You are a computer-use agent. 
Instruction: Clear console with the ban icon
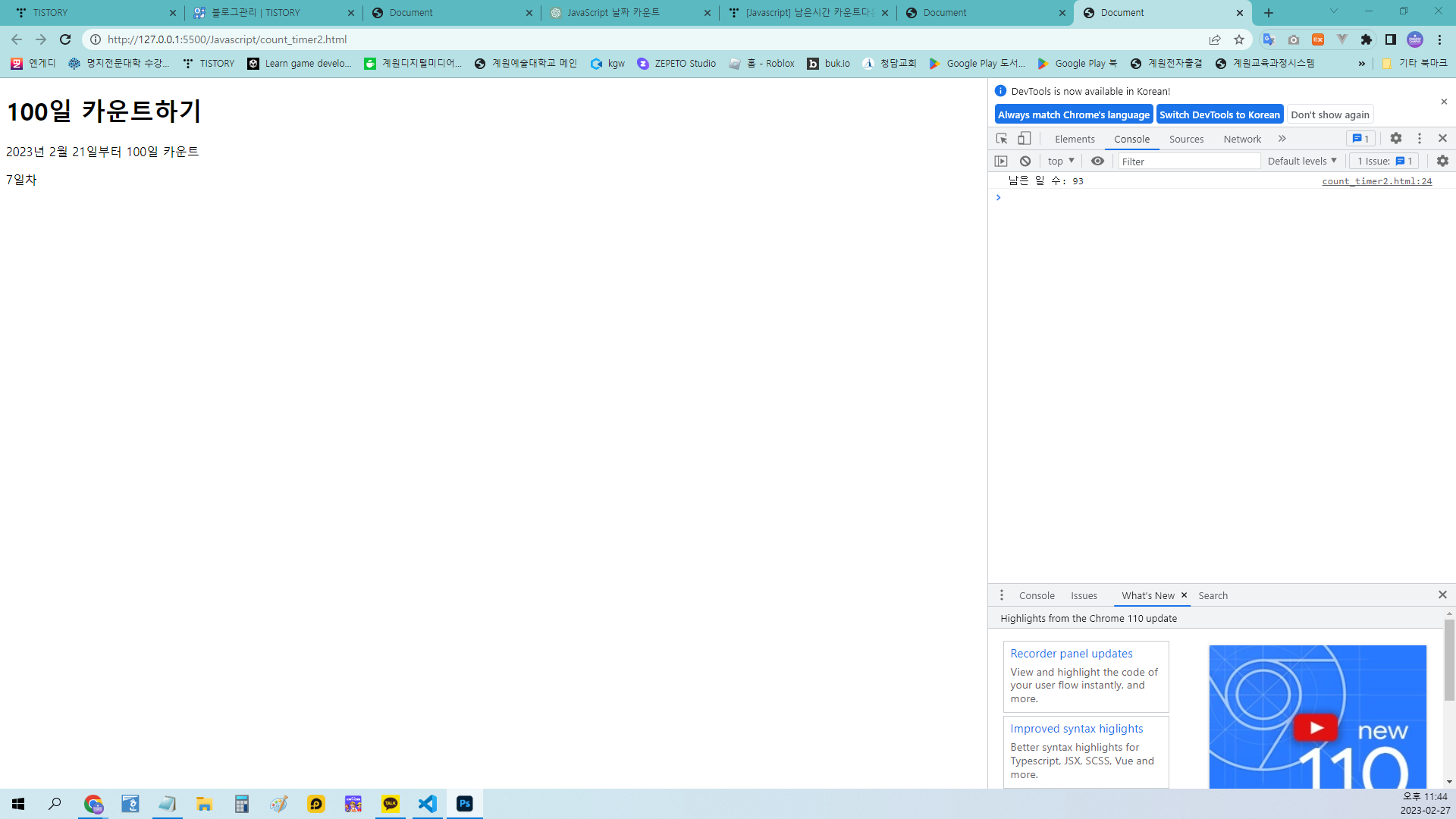tap(1025, 161)
